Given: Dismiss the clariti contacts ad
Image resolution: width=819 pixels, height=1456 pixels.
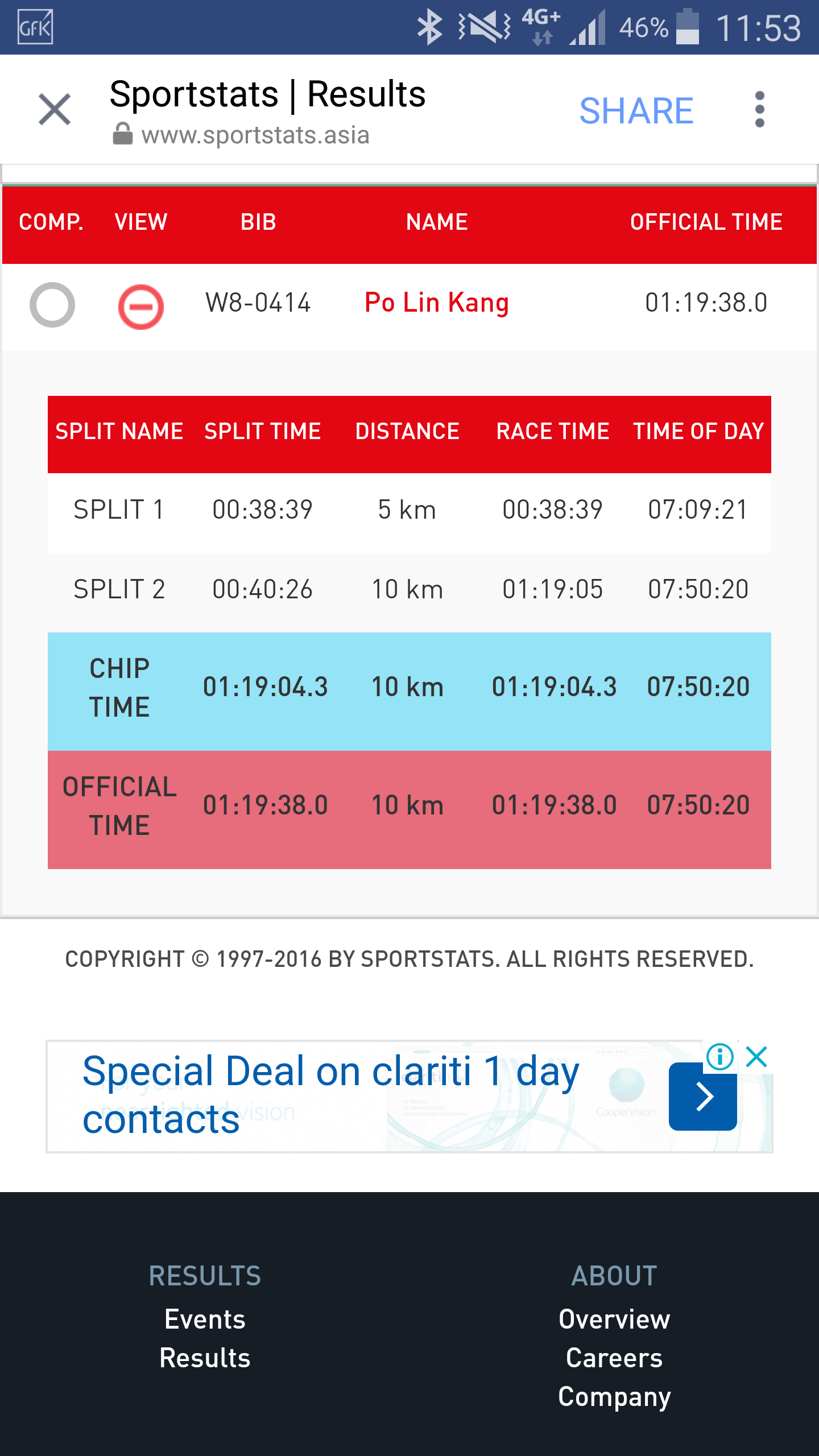Looking at the screenshot, I should (757, 1057).
